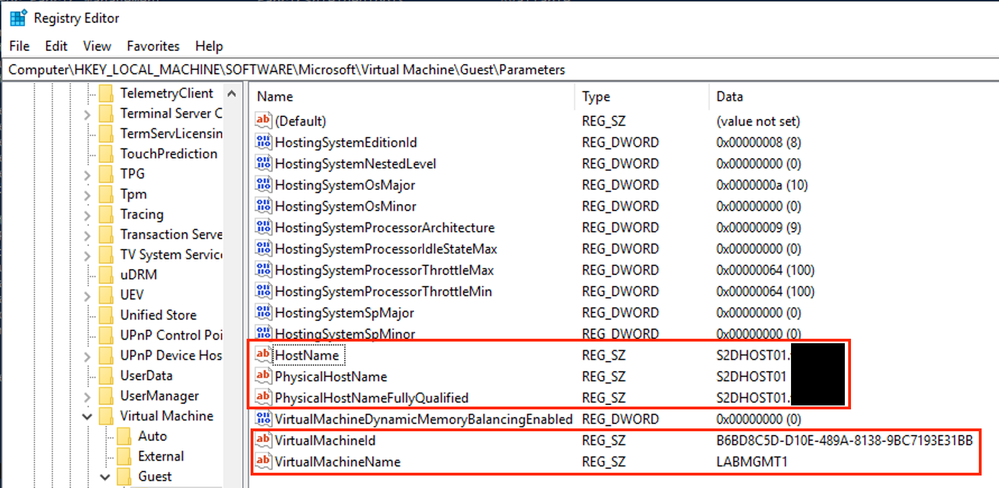Select the HostingSystemOsMinor DWORD icon

262,206
